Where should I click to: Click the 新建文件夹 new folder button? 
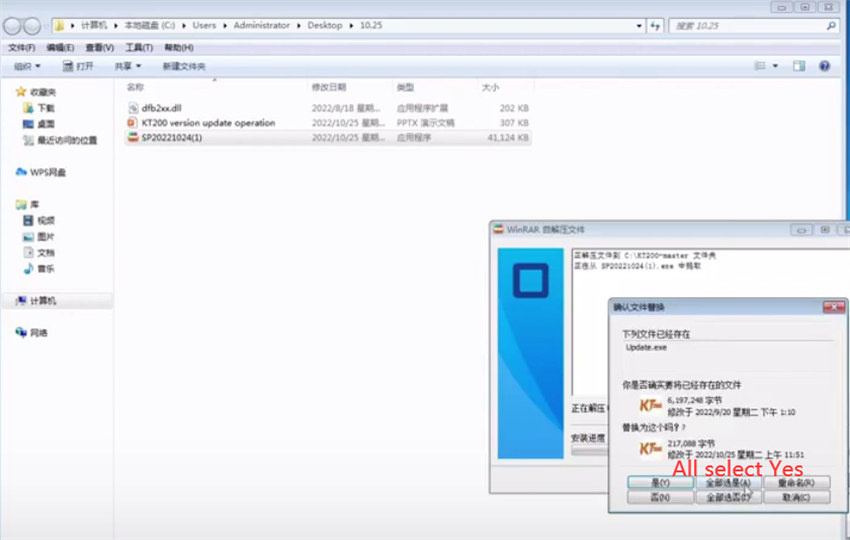(185, 66)
